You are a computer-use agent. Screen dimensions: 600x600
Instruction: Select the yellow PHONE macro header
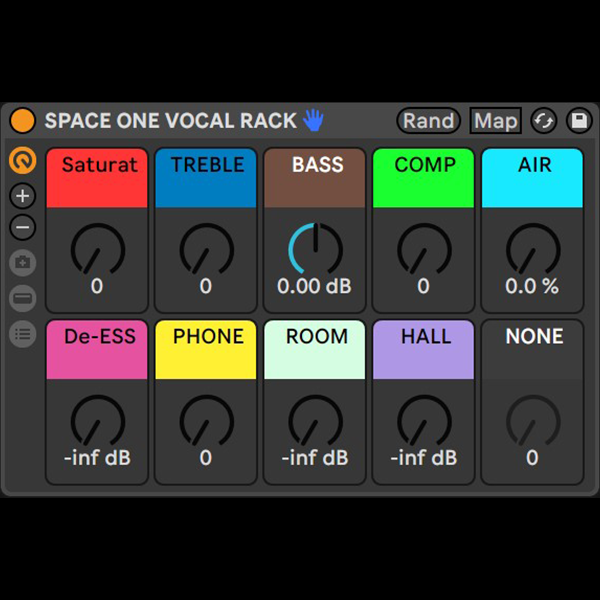[206, 350]
